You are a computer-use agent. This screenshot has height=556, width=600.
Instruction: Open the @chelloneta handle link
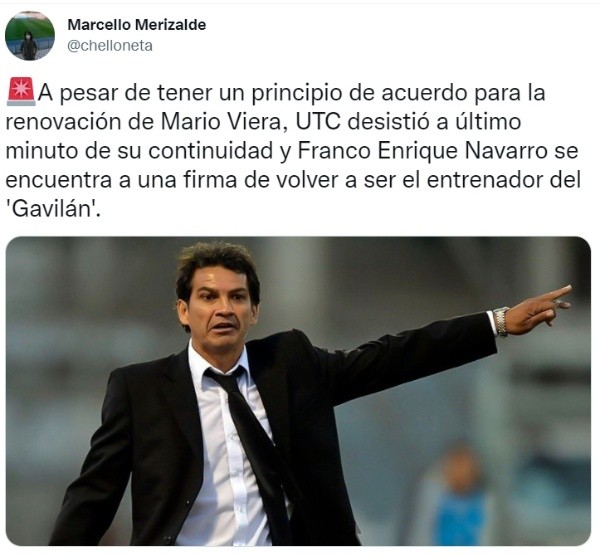click(110, 46)
